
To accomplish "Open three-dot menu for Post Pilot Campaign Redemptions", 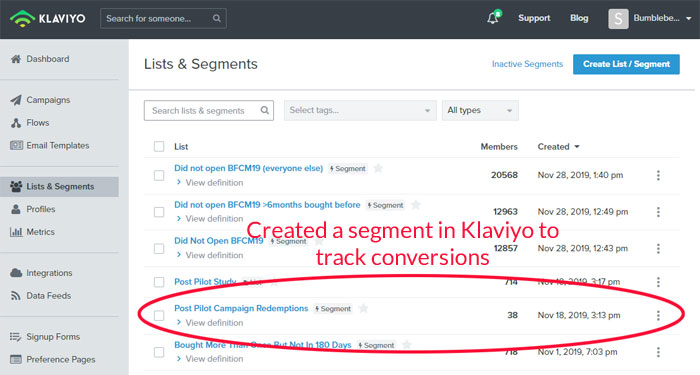I will (x=658, y=316).
